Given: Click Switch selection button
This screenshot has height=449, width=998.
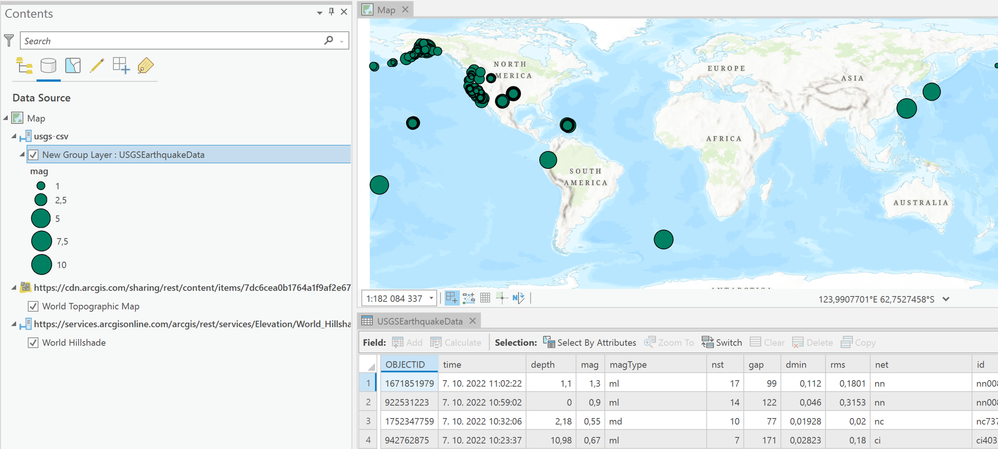Looking at the screenshot, I should coord(722,343).
